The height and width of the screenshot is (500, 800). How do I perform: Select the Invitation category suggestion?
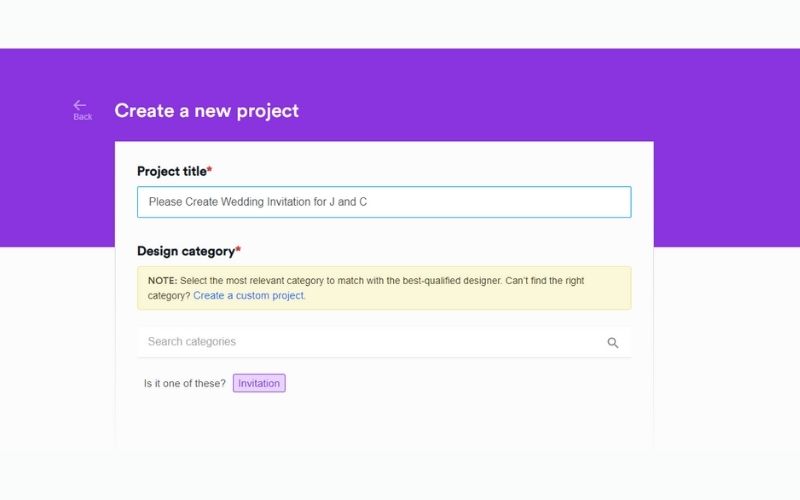click(x=259, y=383)
